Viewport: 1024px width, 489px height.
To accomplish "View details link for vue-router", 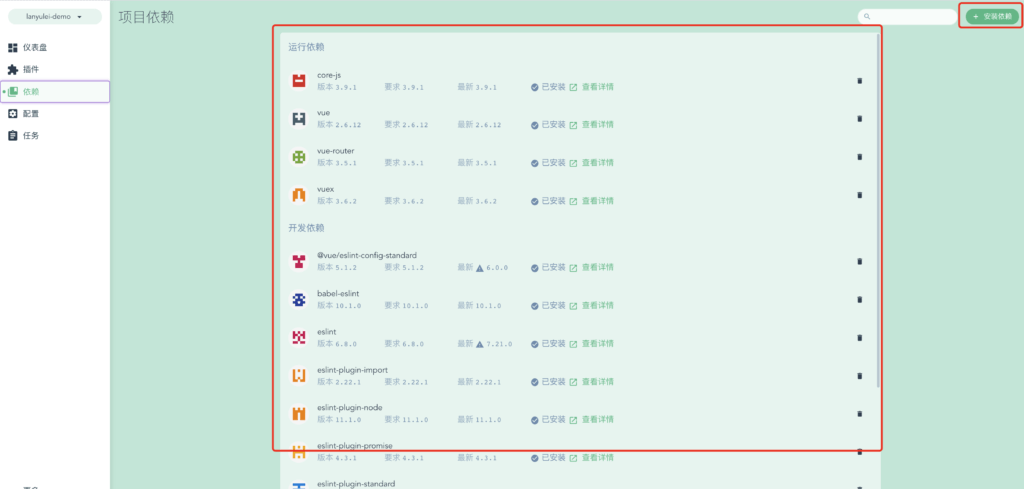I will click(x=592, y=163).
